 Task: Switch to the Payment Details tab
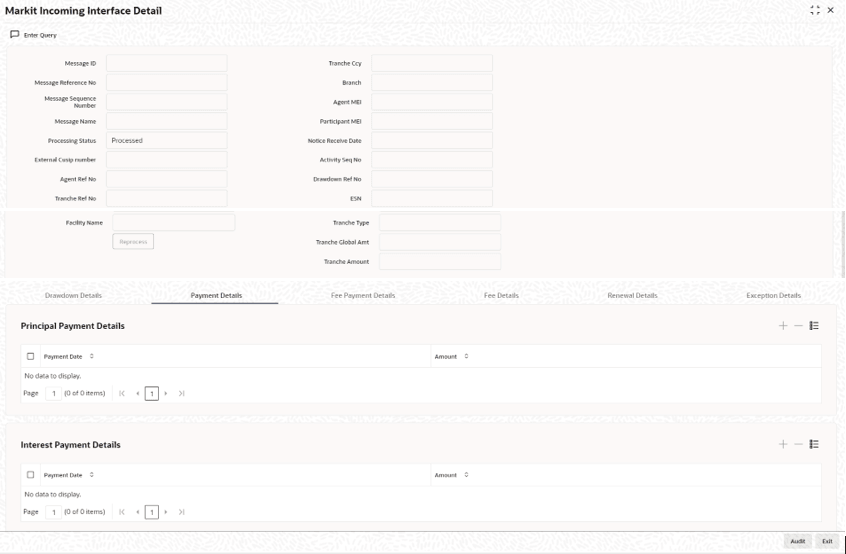pos(216,296)
